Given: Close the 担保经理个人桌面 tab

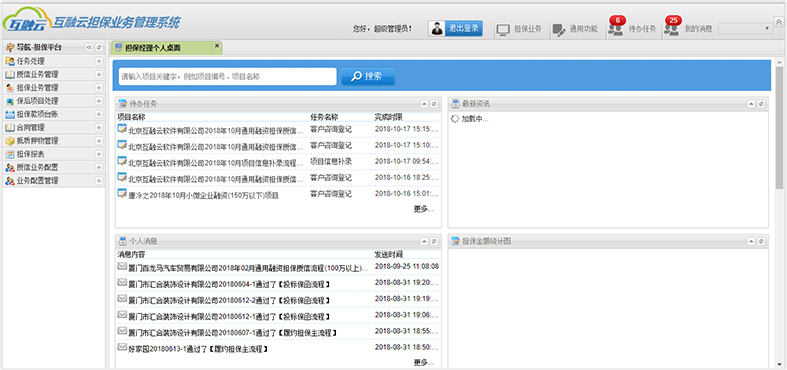Looking at the screenshot, I should tap(217, 46).
